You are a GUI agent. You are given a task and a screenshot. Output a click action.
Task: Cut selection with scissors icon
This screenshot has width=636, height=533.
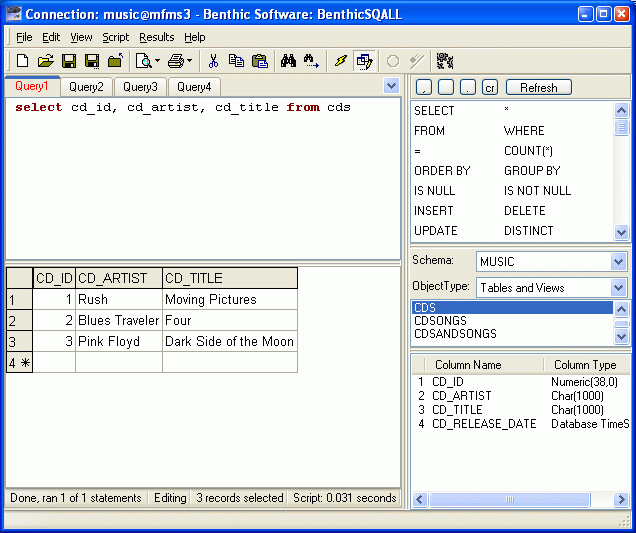[x=213, y=61]
